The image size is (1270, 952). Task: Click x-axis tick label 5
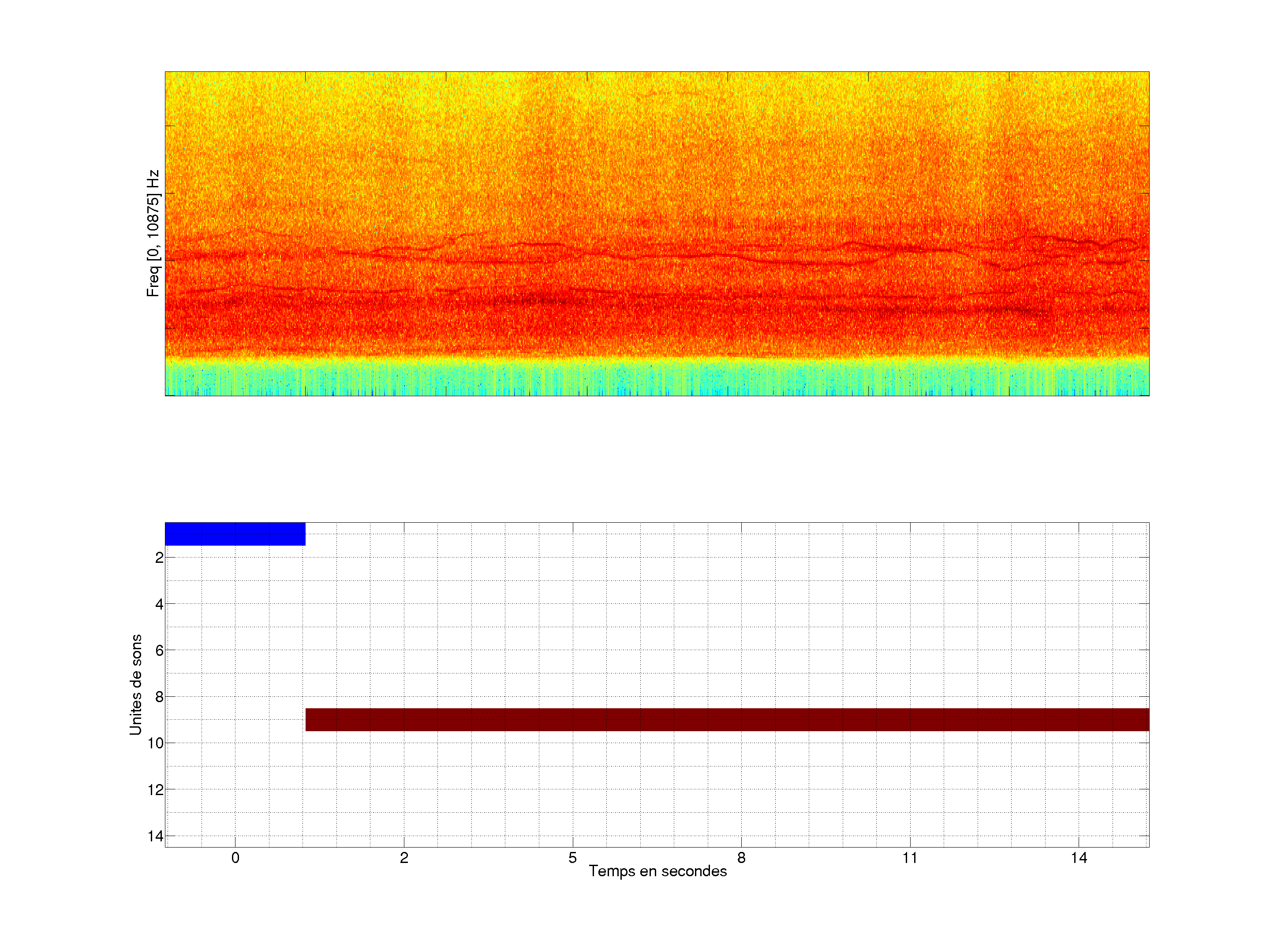coord(572,858)
